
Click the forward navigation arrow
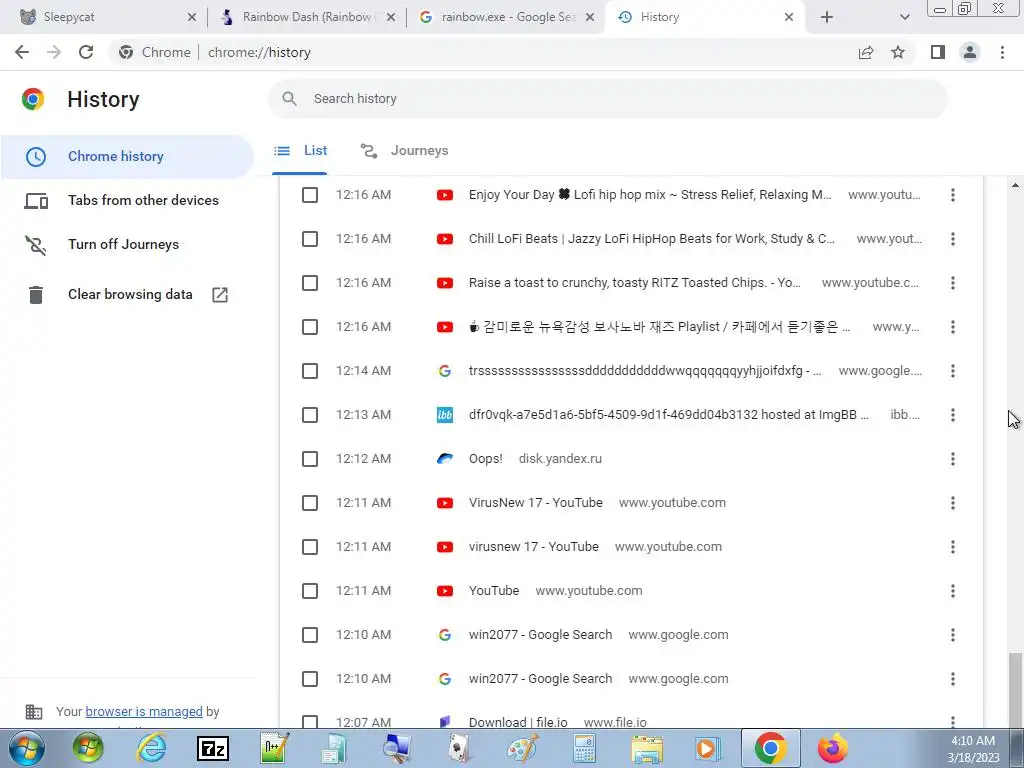coord(54,52)
